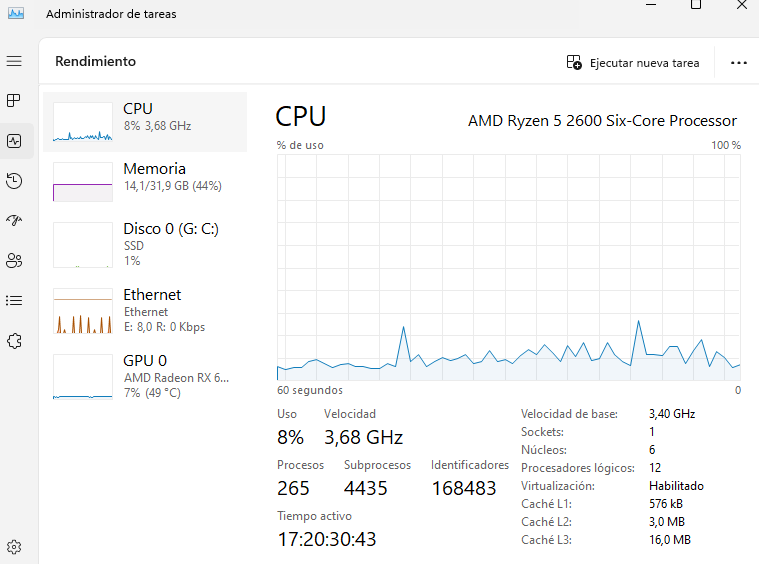Select GPU 0 AMD Radeon entry
This screenshot has width=759, height=564.
point(145,377)
